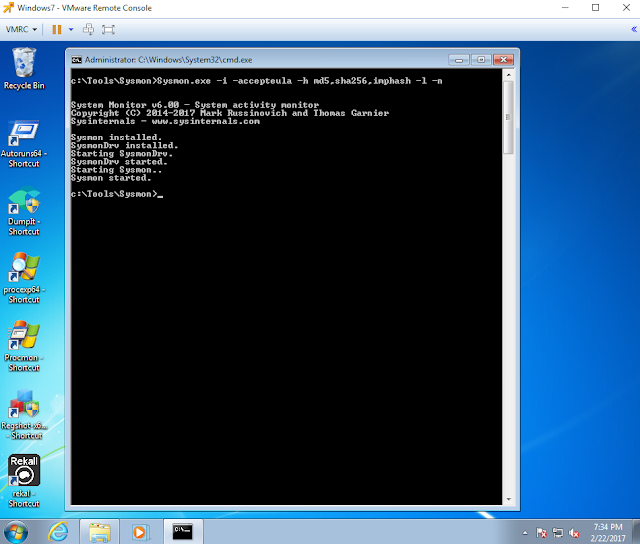The height and width of the screenshot is (544, 640).
Task: Open network status tray icon
Action: click(558, 533)
